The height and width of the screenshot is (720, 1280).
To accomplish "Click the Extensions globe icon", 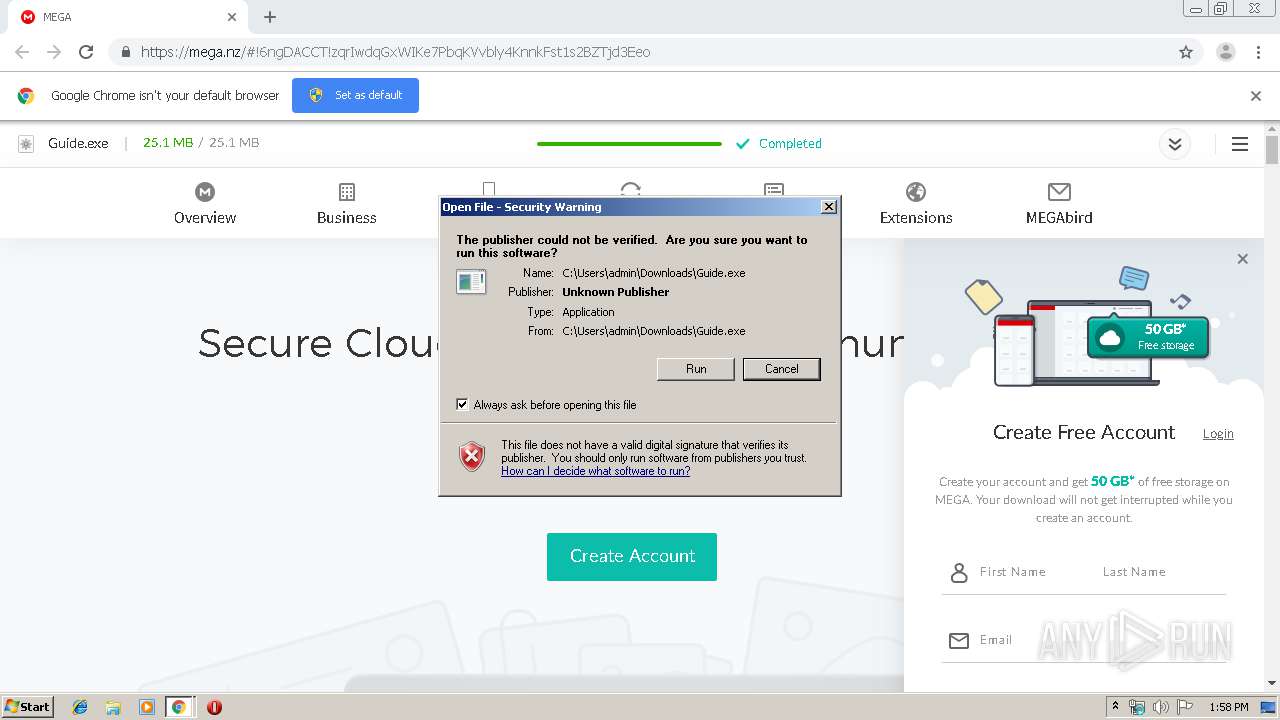I will [x=916, y=191].
